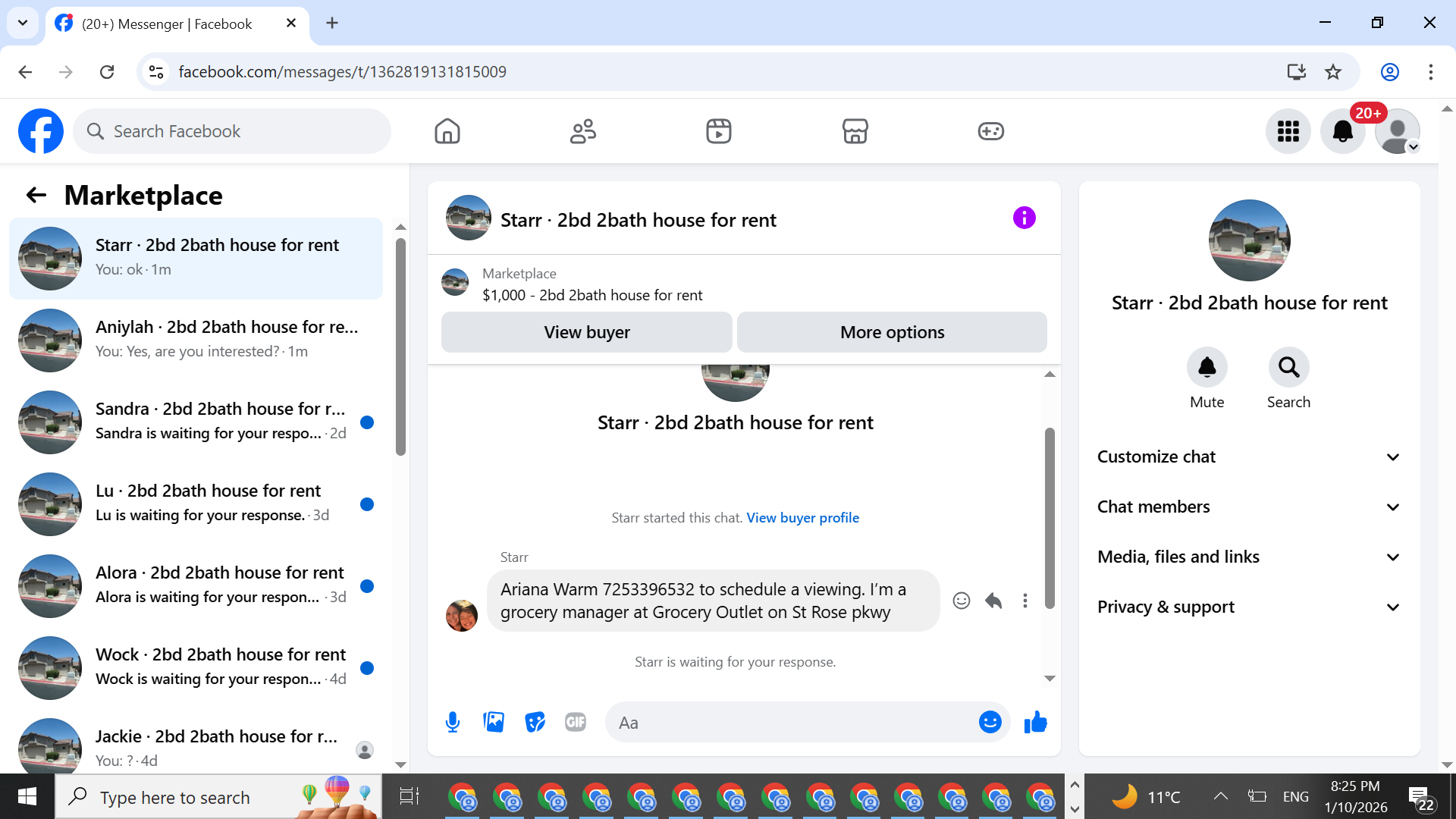
Task: Open emoji picker in message box
Action: point(990,722)
